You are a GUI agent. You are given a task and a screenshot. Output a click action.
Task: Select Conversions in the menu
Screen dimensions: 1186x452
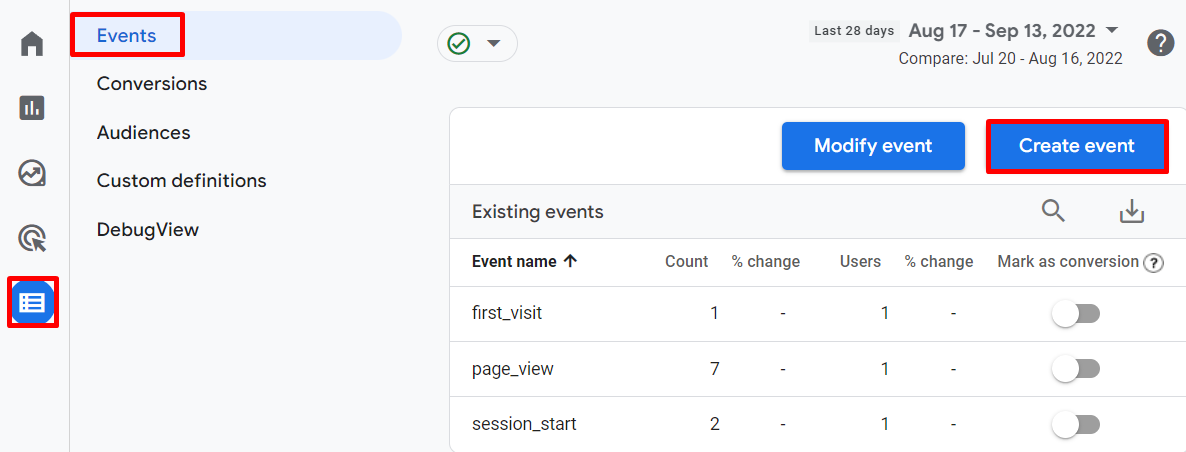click(152, 84)
